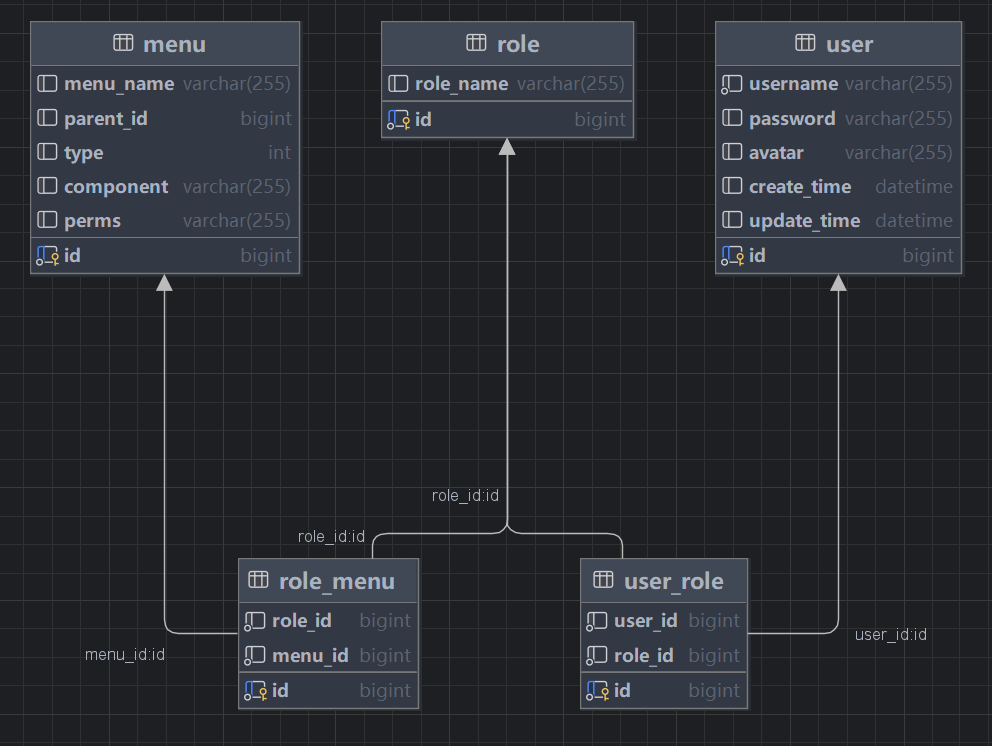Click the user_id:id relationship annotation
Image resolution: width=992 pixels, height=746 pixels.
[x=890, y=634]
